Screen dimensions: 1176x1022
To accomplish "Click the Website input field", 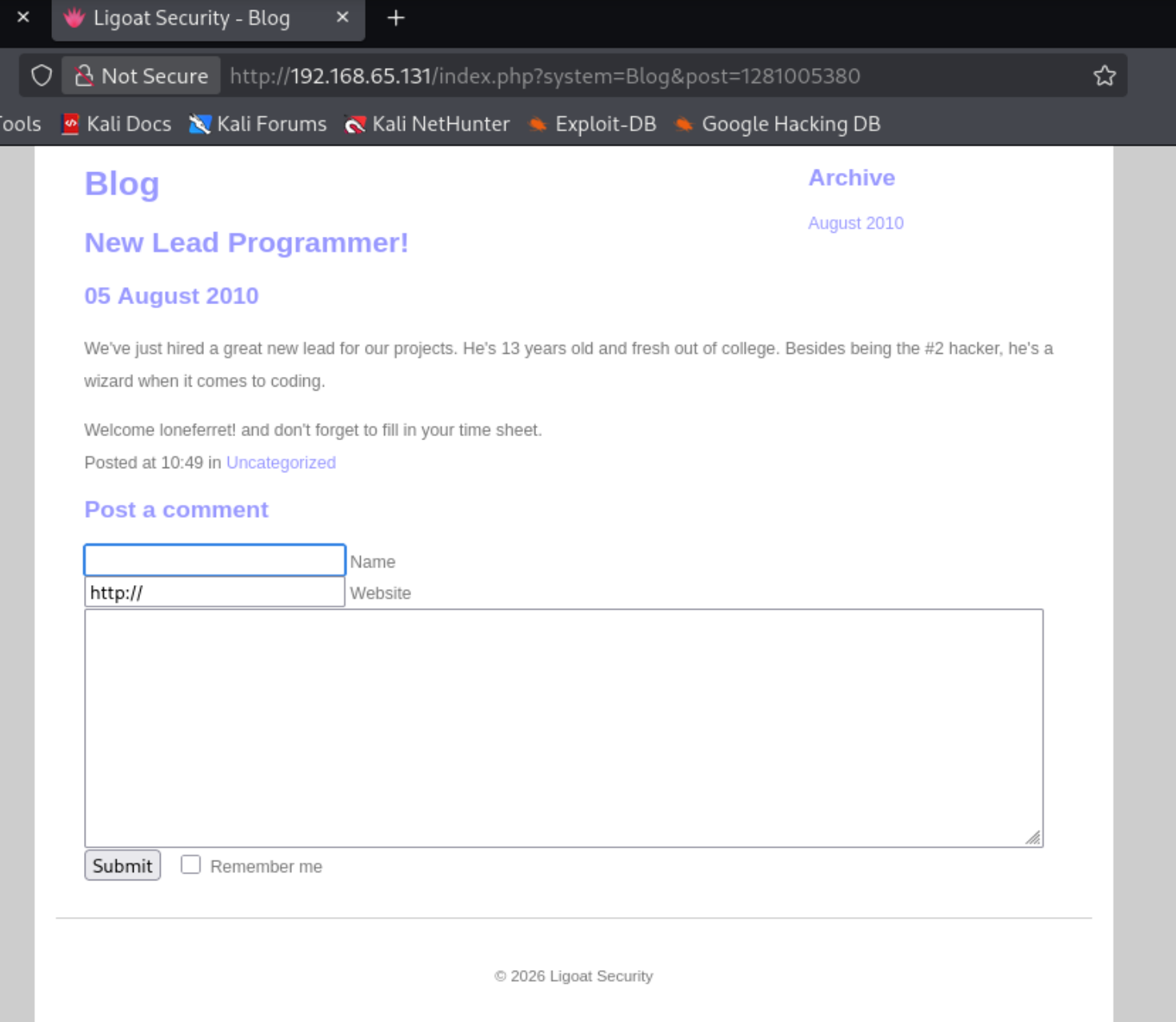I will point(214,592).
